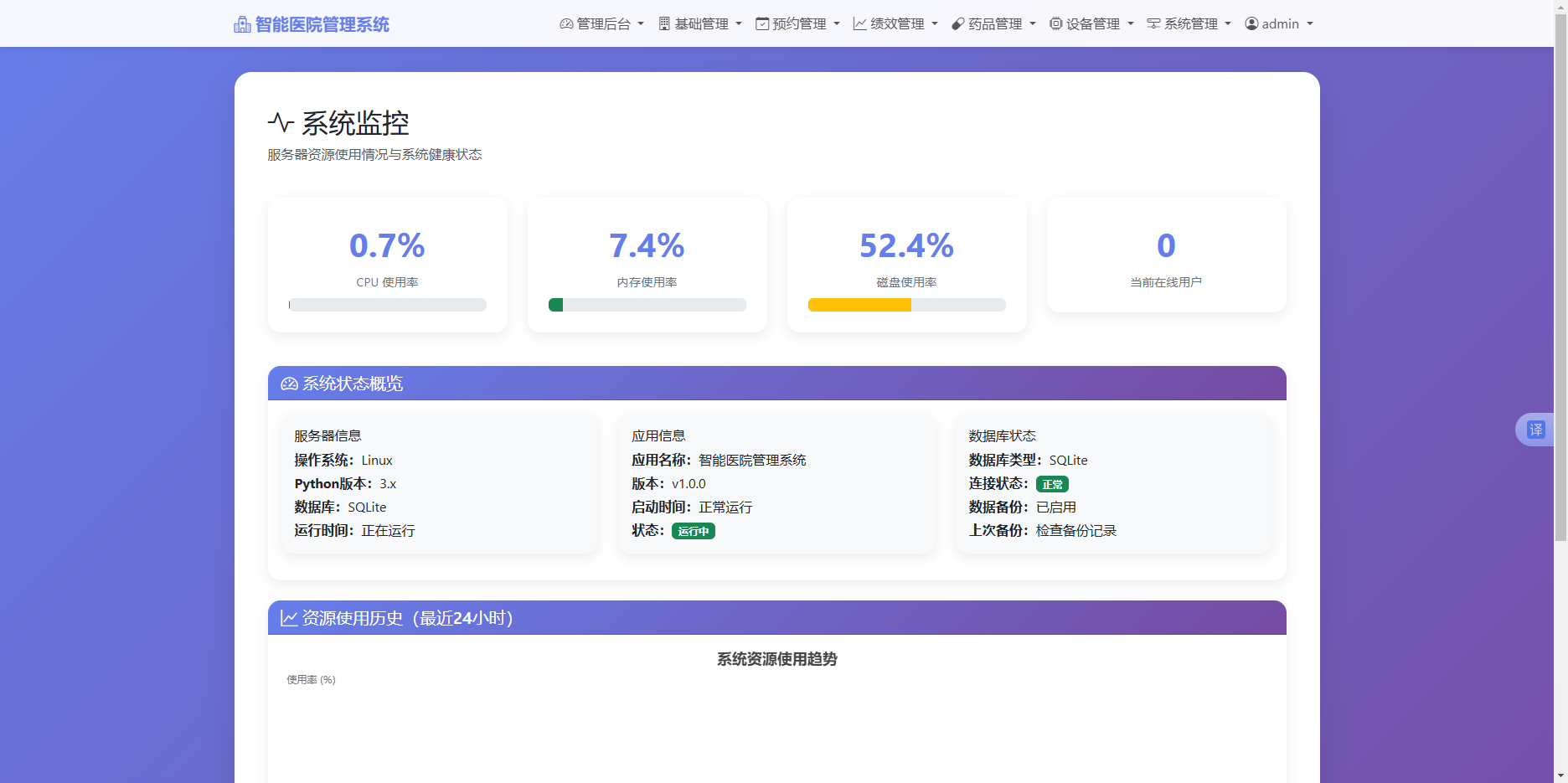Click the yellow disk usage progress bar

click(x=859, y=305)
